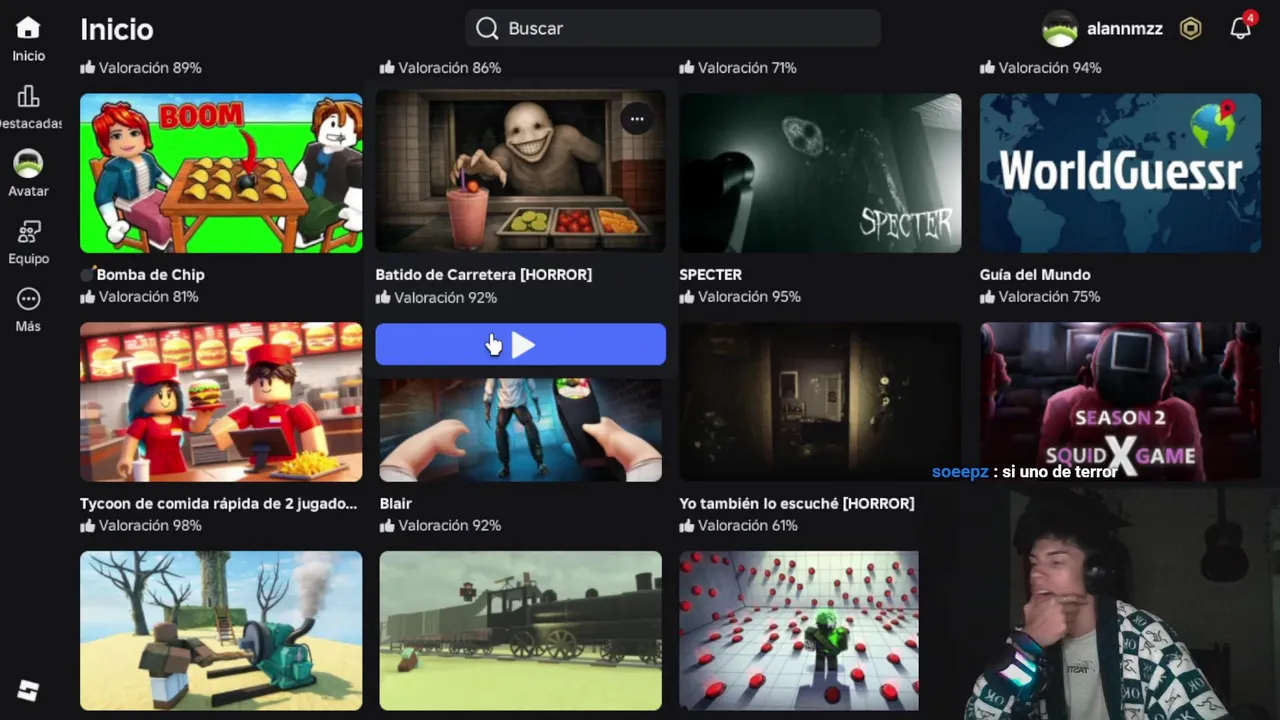Open options menu on Batido de Carretera card
This screenshot has height=720, width=1280.
637,120
